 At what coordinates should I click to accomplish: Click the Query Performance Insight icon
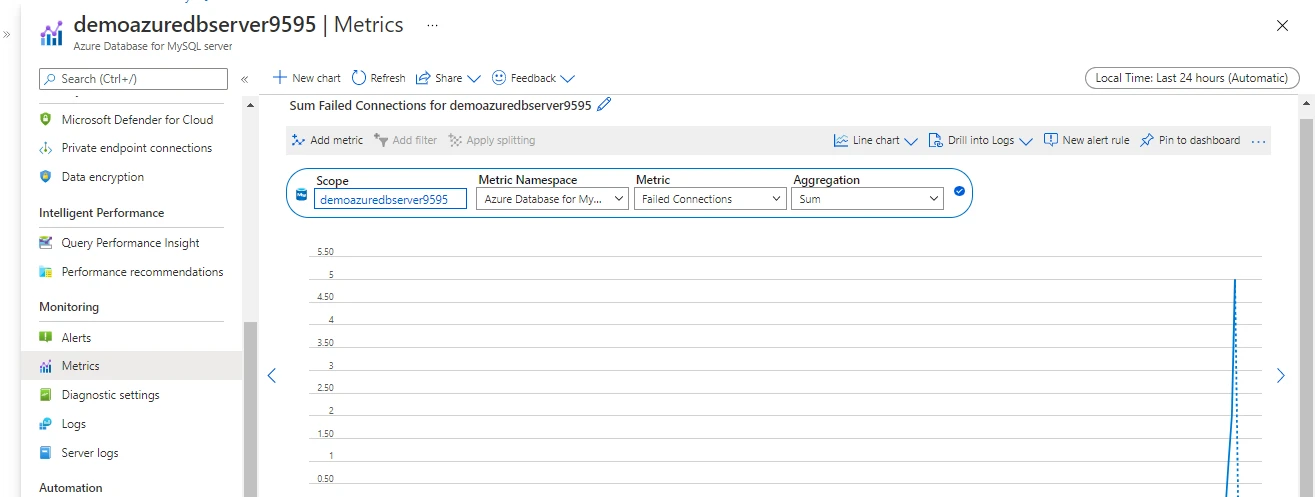click(x=45, y=243)
